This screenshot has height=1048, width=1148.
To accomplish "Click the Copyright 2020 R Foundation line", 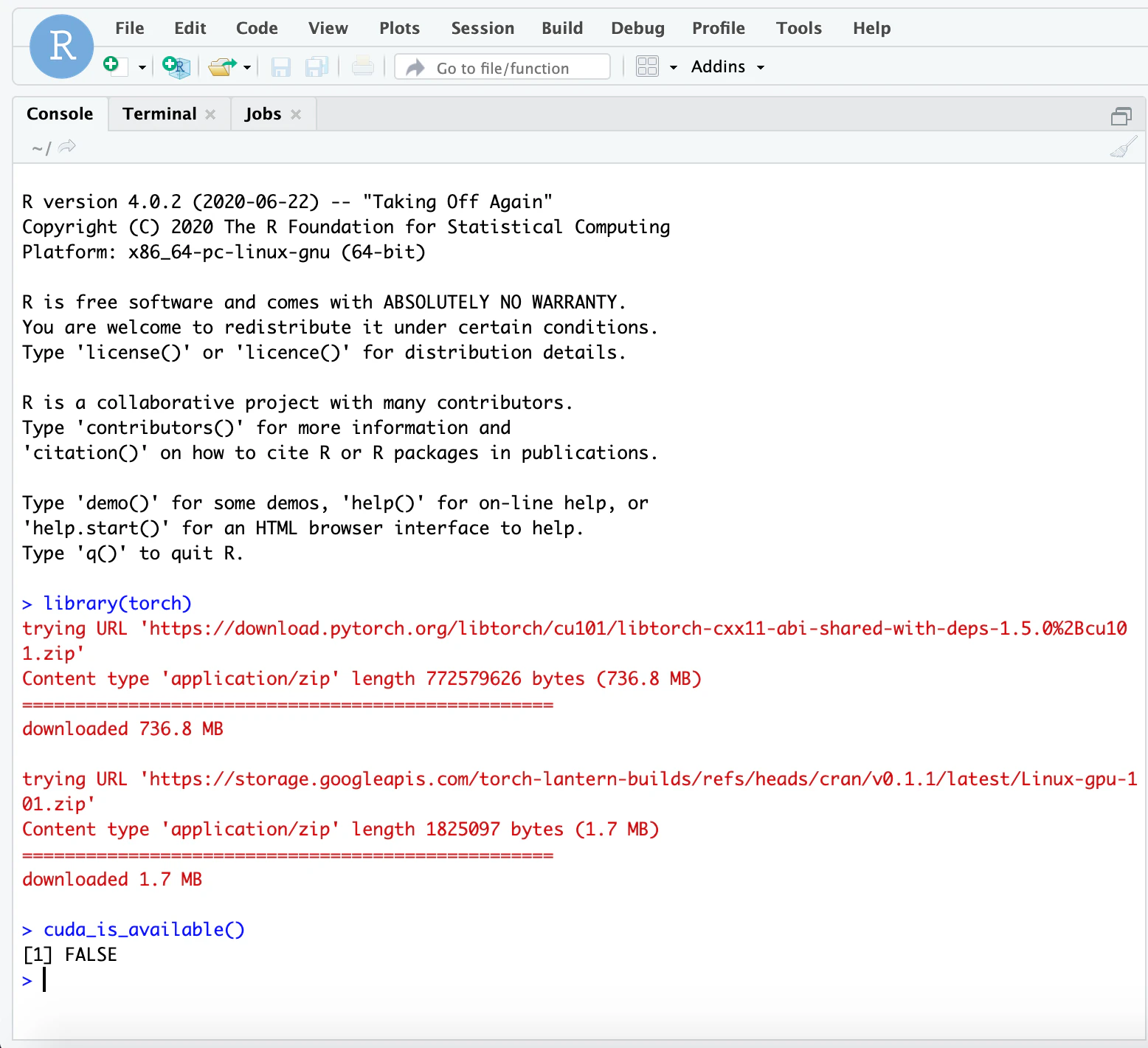I will click(346, 227).
